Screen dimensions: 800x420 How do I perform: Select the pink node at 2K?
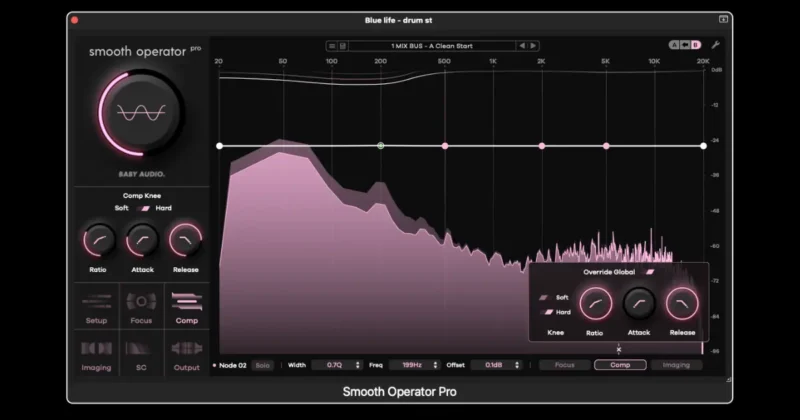click(542, 146)
